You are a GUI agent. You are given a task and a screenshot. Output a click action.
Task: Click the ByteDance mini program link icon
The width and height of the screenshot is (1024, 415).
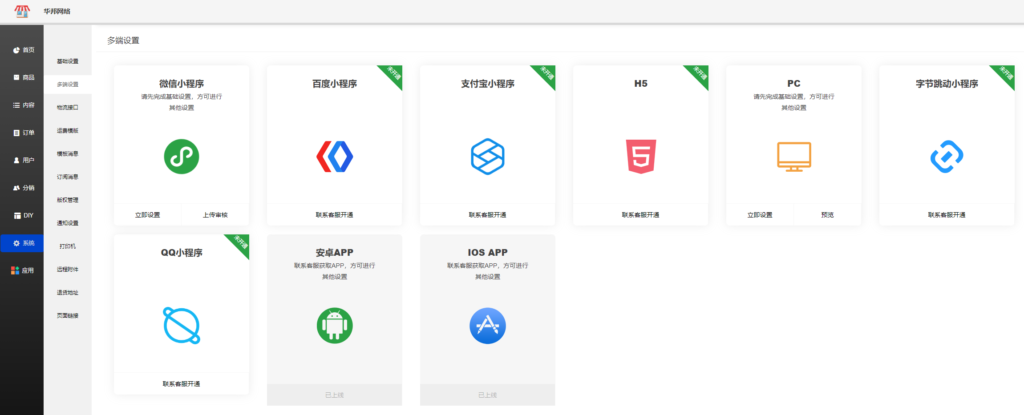pyautogui.click(x=947, y=156)
